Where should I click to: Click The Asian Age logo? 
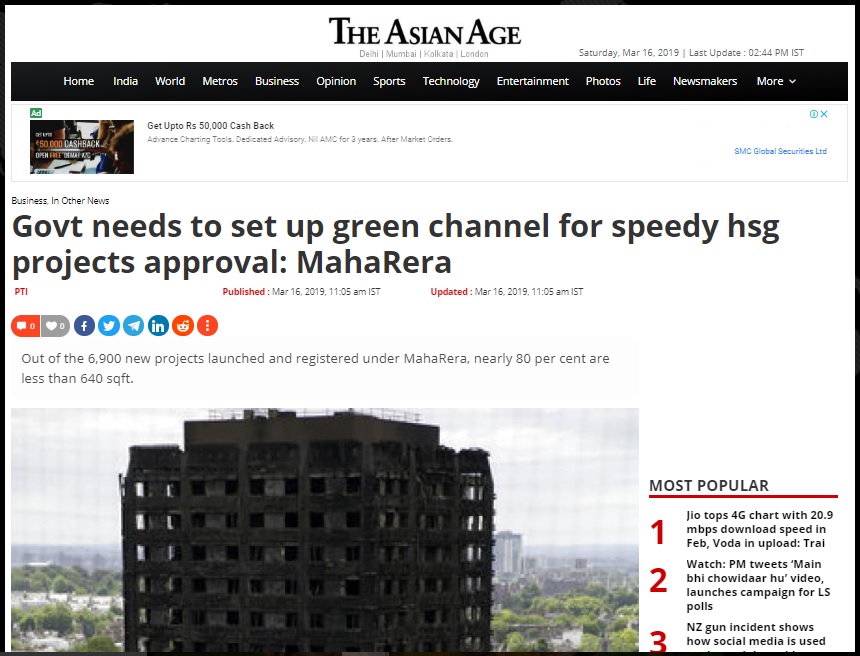(x=425, y=32)
